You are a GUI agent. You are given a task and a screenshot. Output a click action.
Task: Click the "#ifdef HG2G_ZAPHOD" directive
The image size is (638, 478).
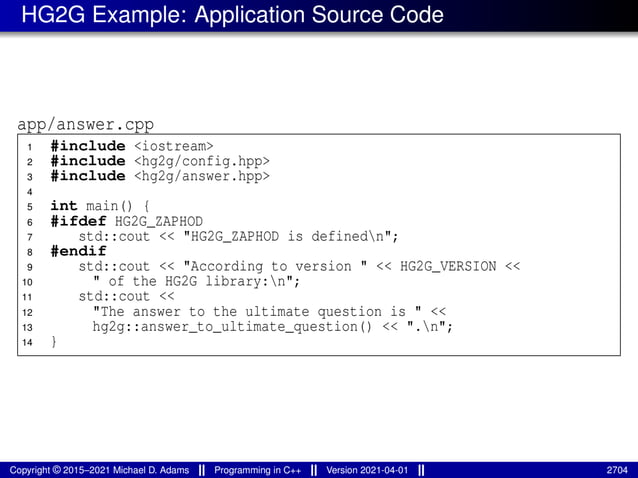click(x=127, y=221)
